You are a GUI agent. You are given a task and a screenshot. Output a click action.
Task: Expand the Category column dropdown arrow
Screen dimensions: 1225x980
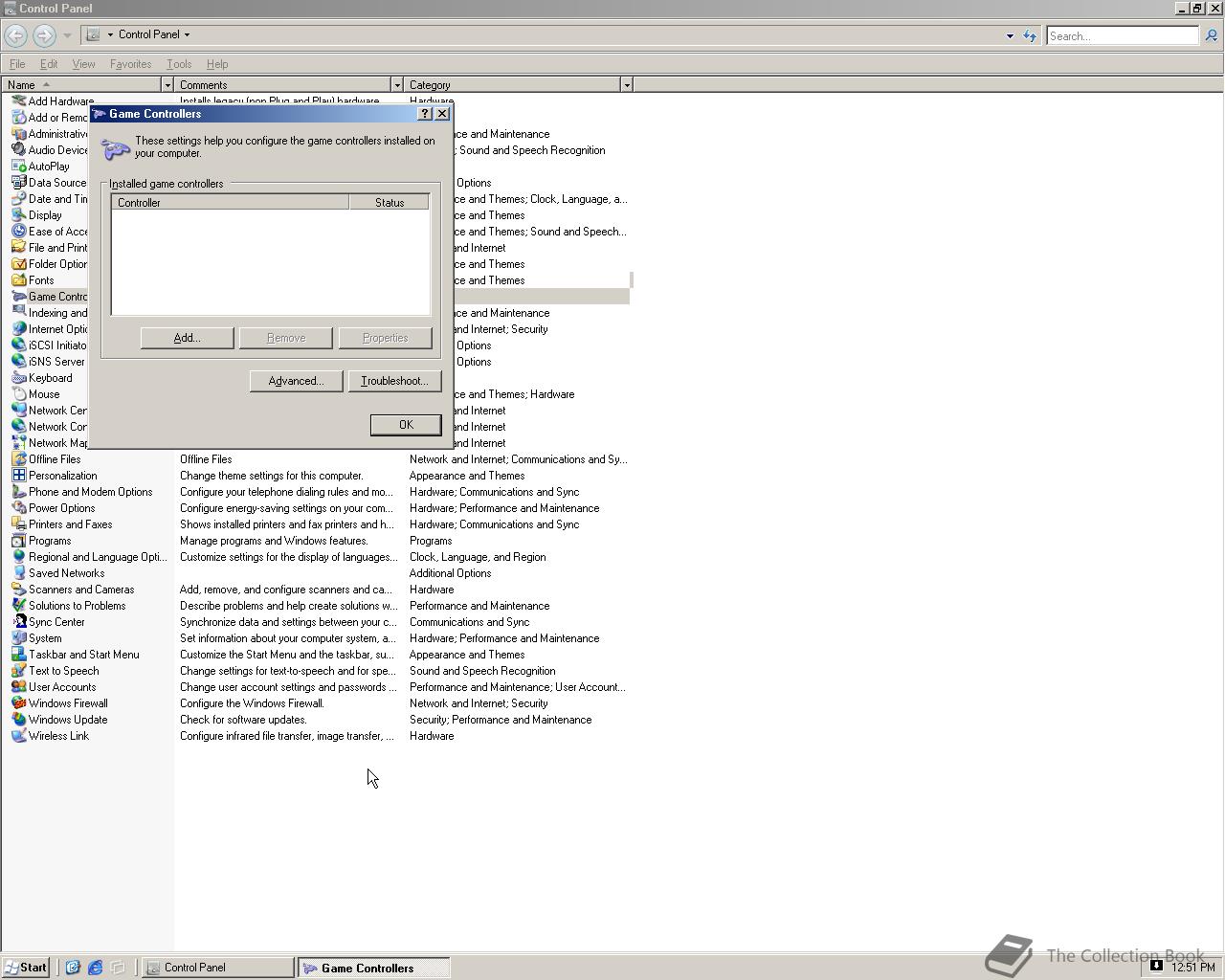627,85
